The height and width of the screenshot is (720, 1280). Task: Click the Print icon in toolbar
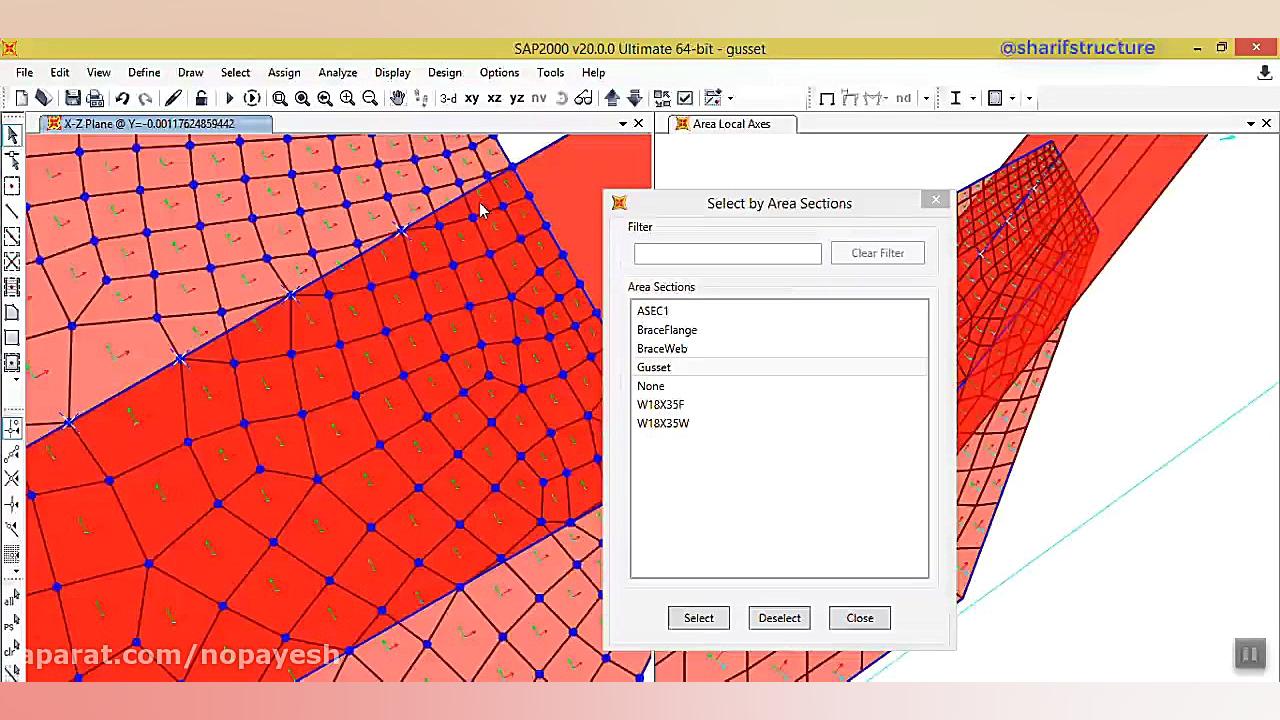point(96,98)
